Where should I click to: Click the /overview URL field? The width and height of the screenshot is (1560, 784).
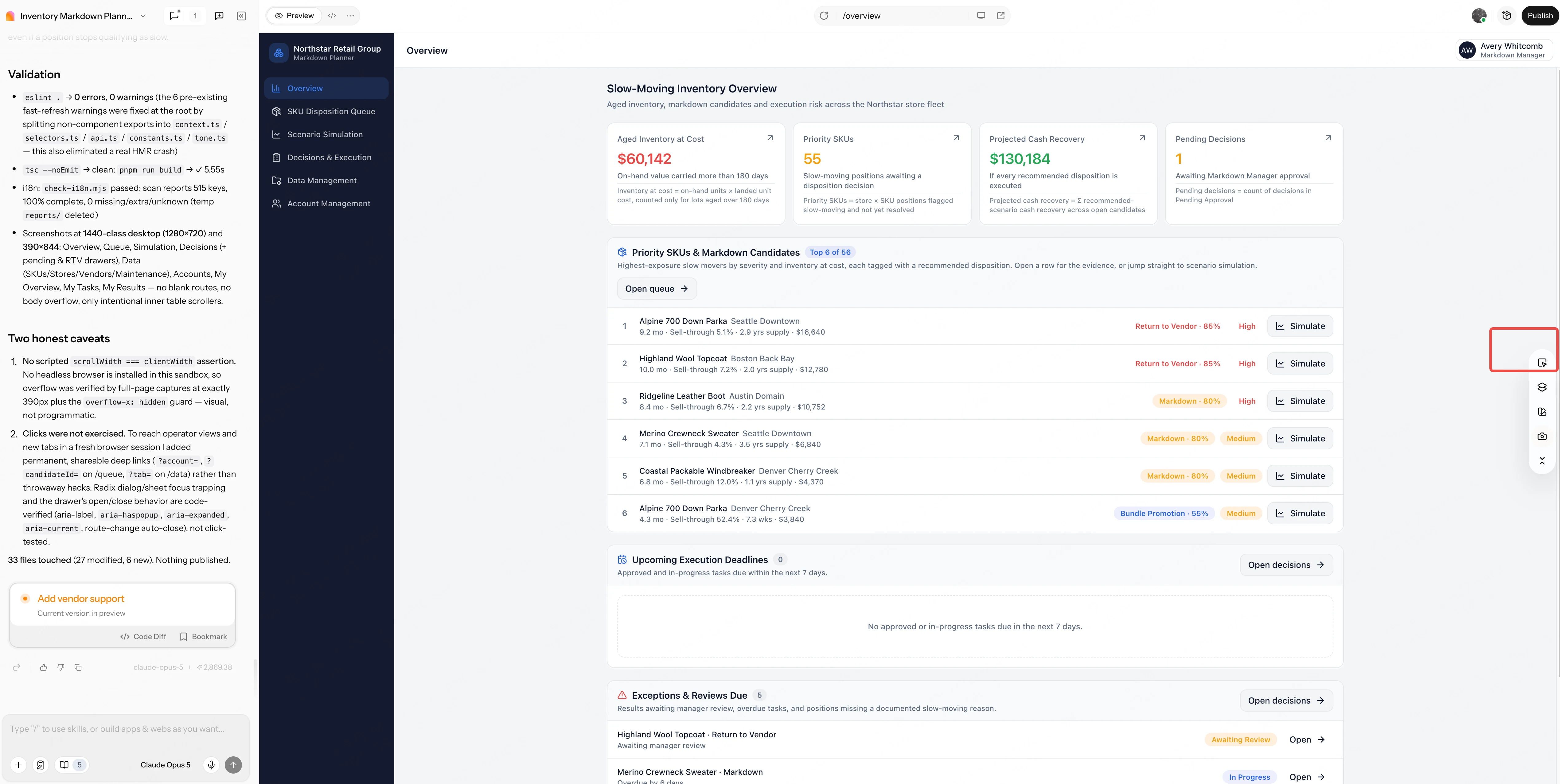(x=902, y=16)
